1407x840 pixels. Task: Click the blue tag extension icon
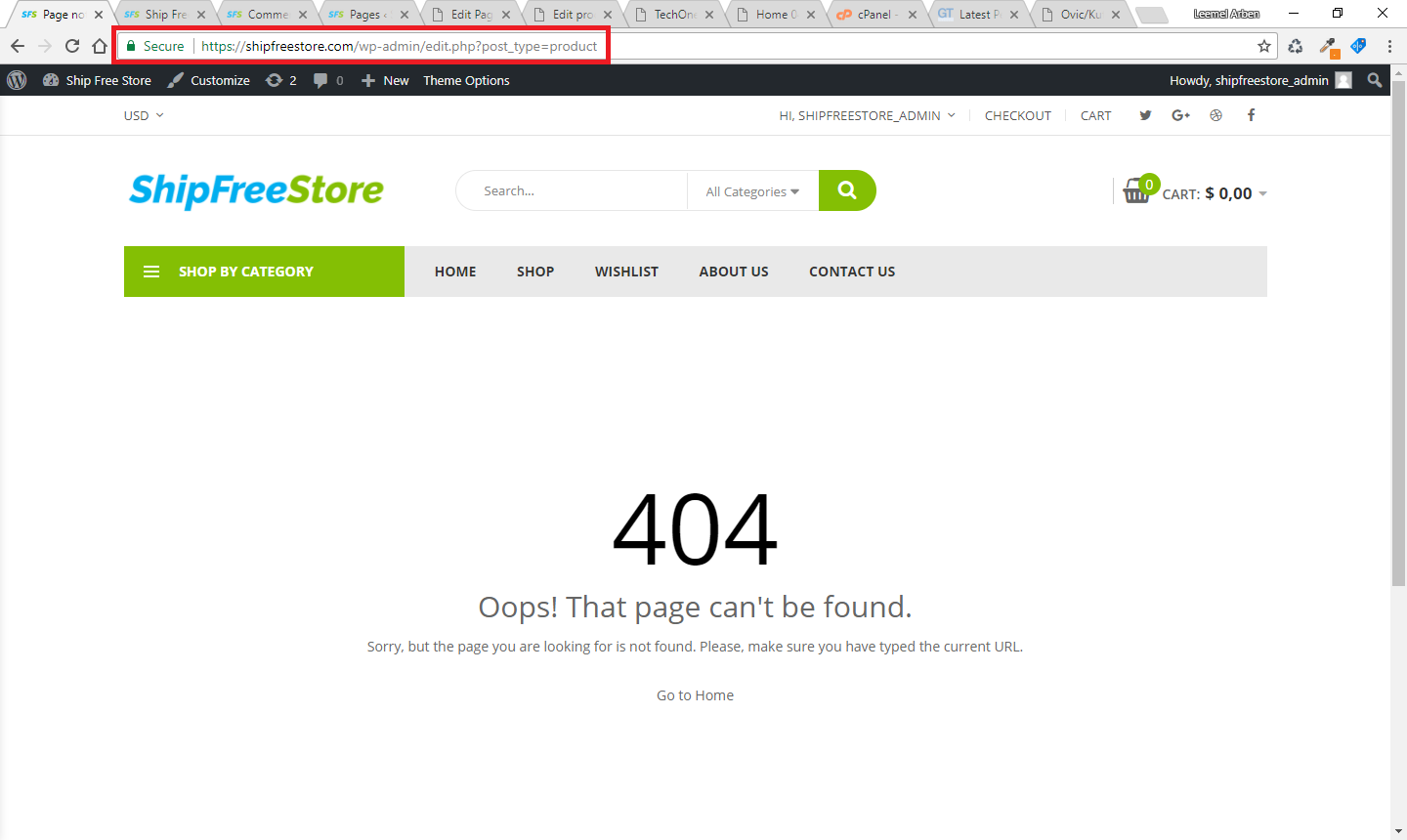pos(1358,46)
